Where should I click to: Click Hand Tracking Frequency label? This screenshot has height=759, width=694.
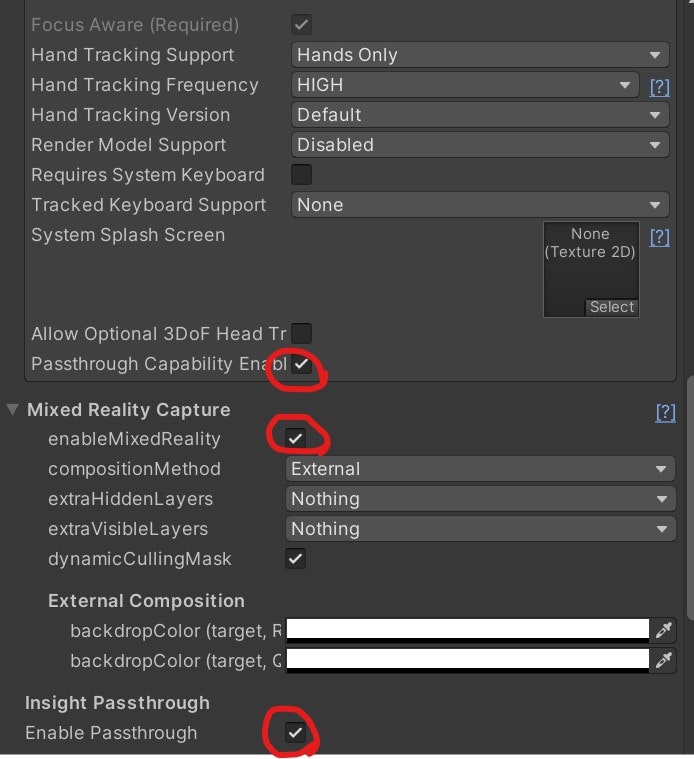click(x=145, y=85)
